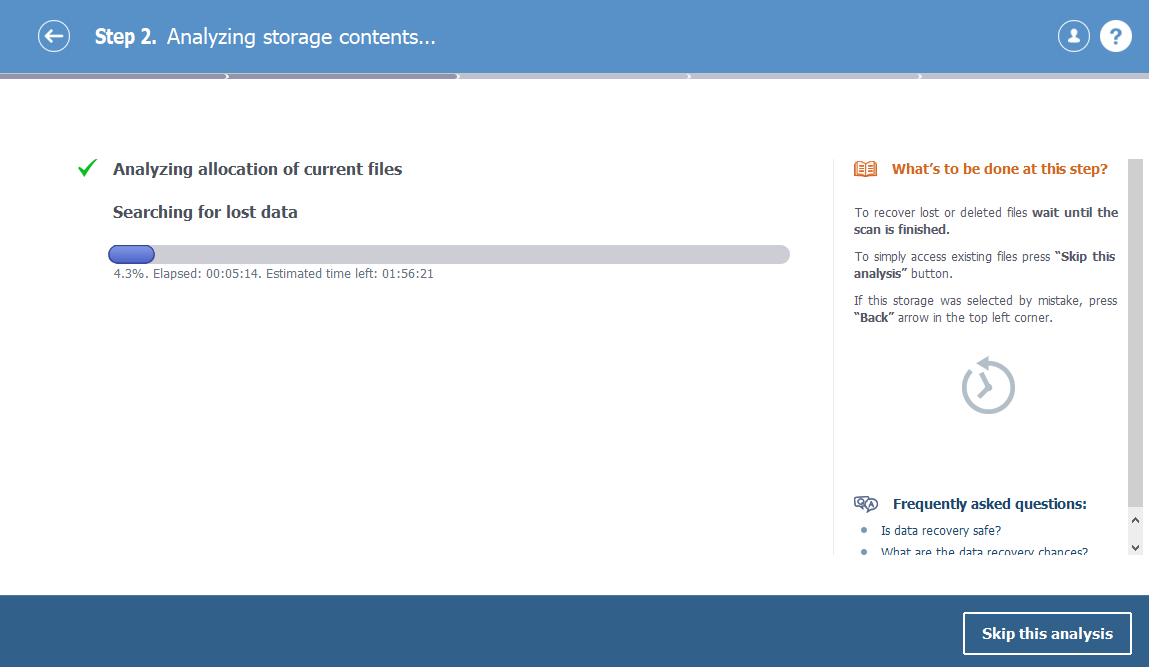Click the clock wait icon

coord(988,386)
